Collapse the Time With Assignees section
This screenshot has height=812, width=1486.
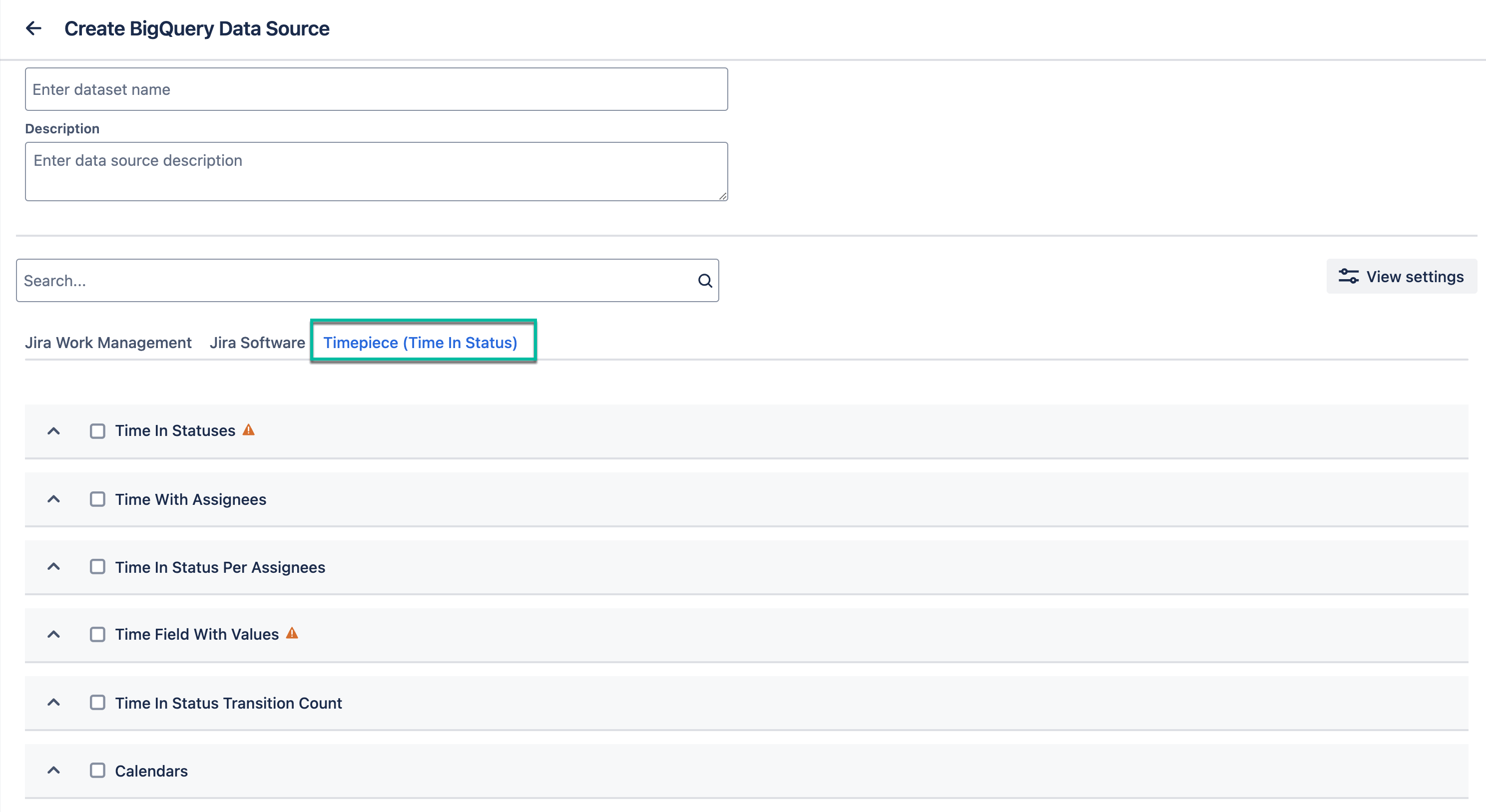coord(53,499)
